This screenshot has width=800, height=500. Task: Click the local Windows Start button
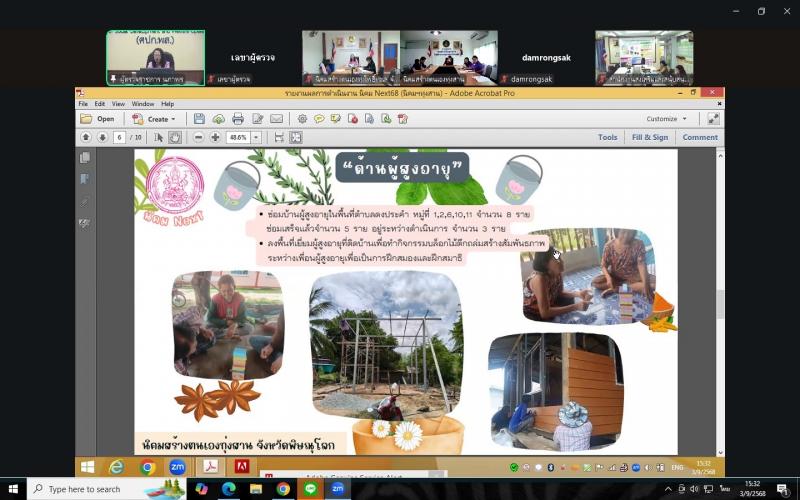(13, 489)
